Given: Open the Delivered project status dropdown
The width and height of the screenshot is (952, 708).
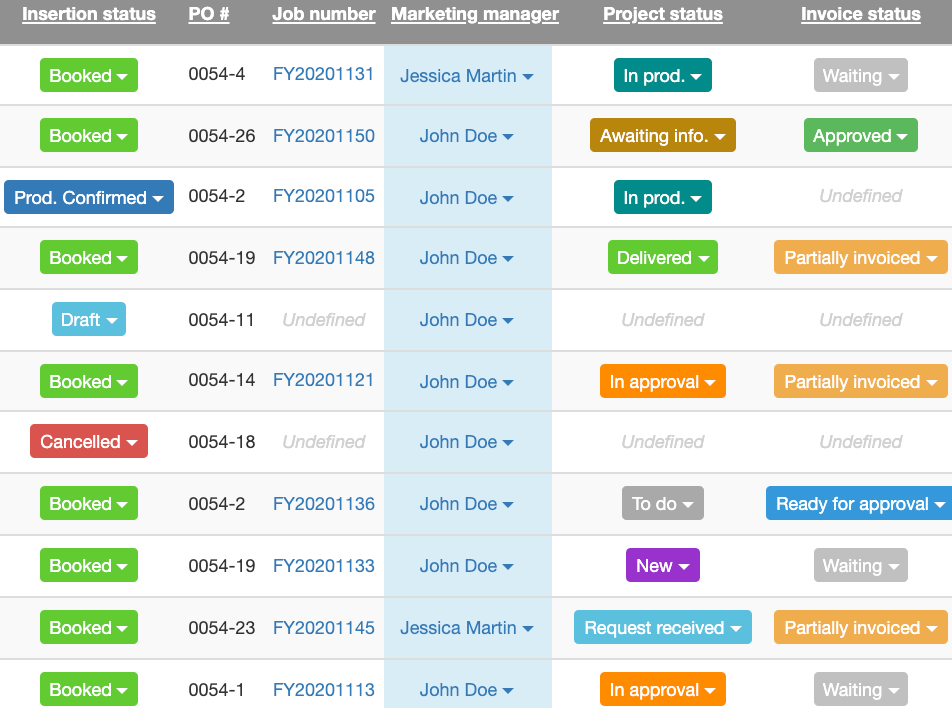Looking at the screenshot, I should pyautogui.click(x=662, y=257).
